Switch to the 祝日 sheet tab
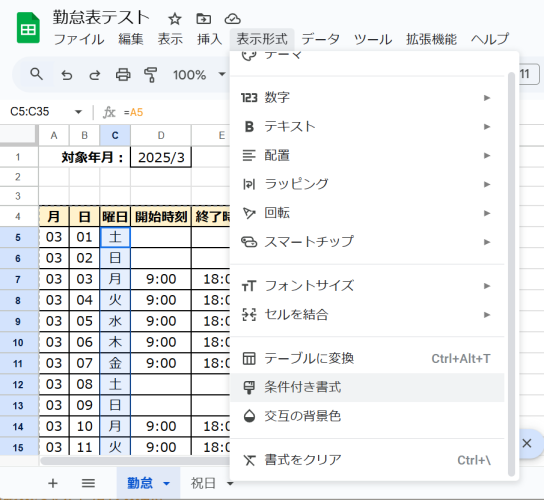 [203, 483]
